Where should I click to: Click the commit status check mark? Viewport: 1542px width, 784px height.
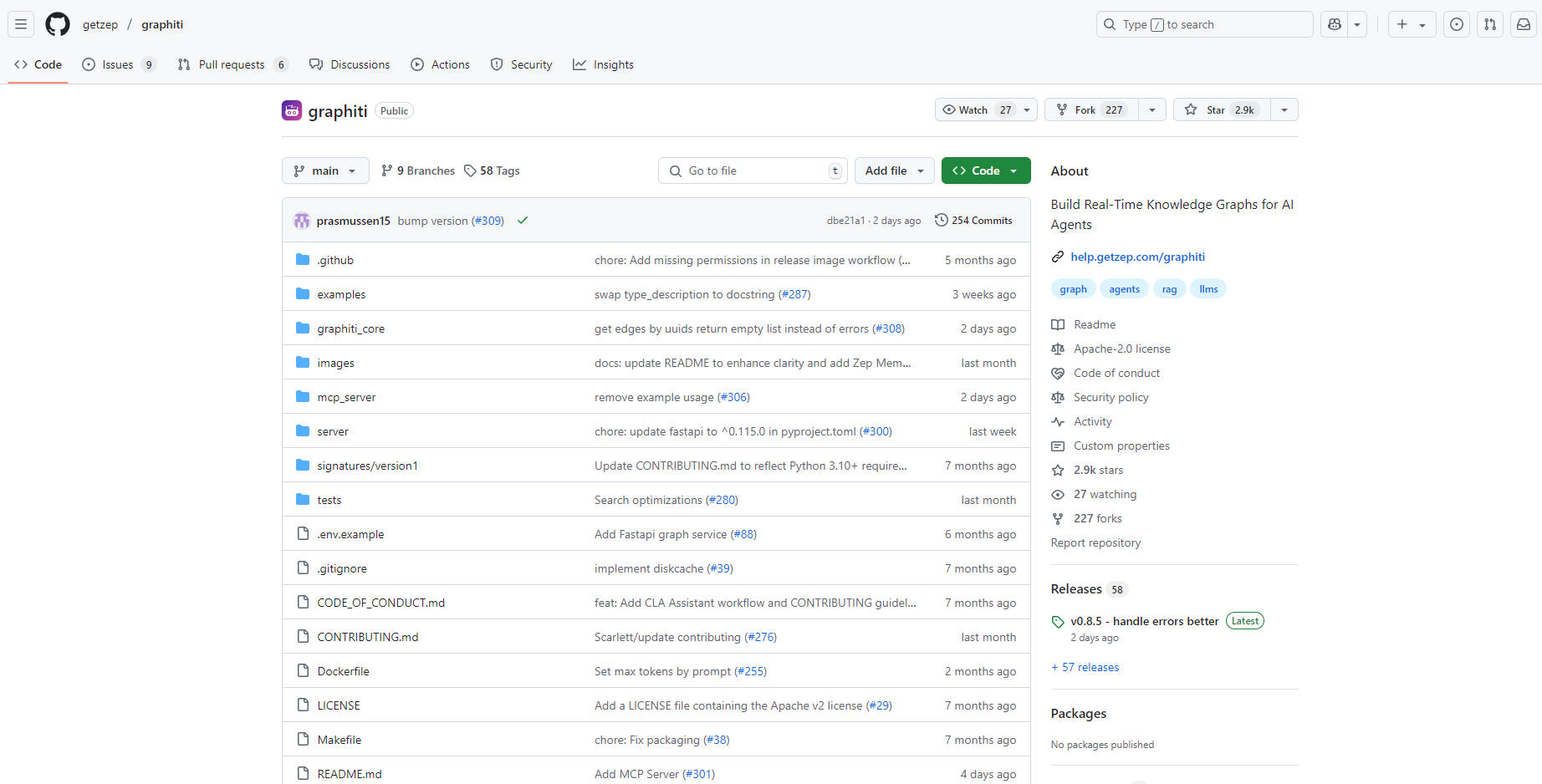(523, 221)
